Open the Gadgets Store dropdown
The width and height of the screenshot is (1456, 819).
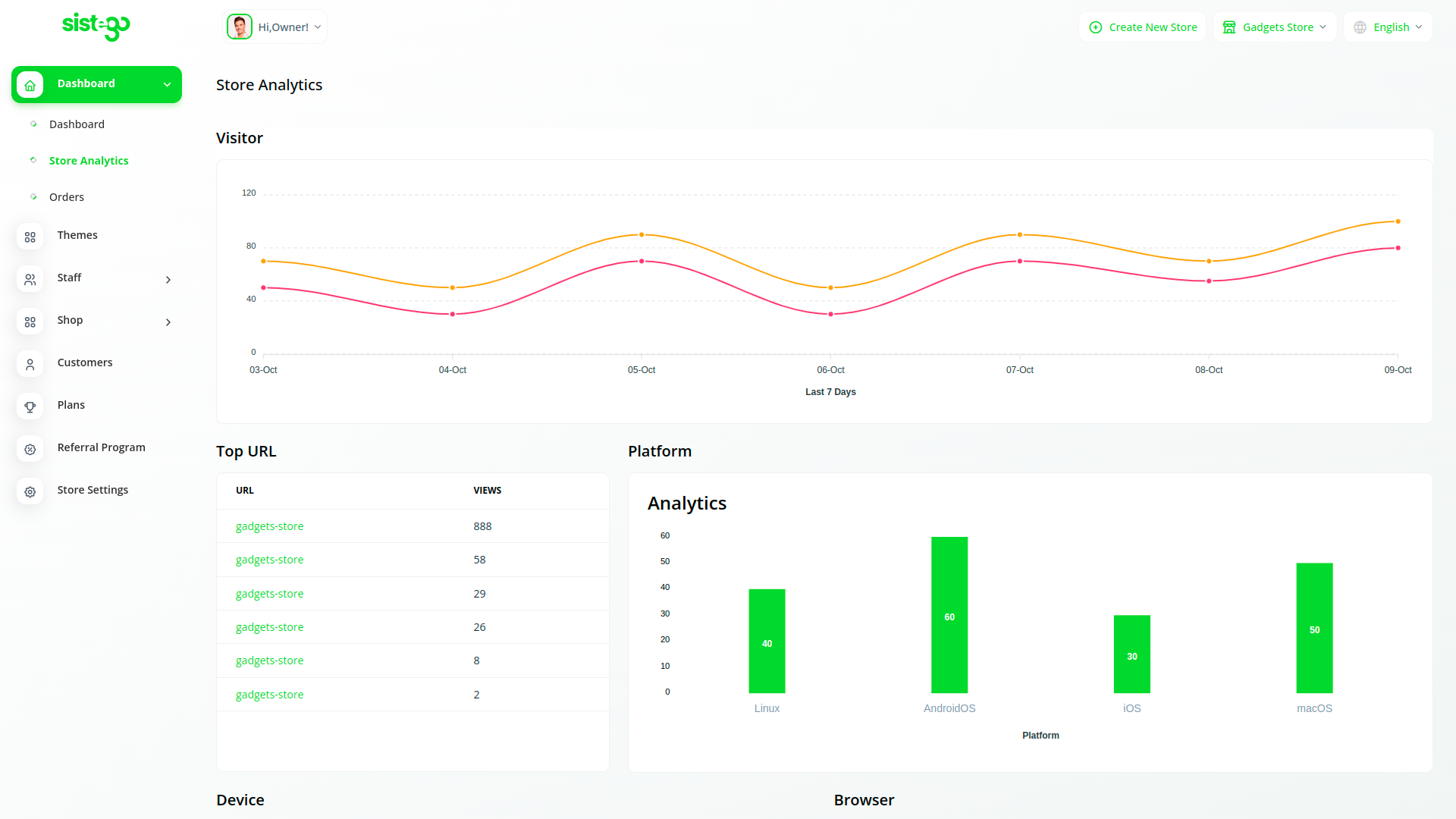(x=1275, y=27)
